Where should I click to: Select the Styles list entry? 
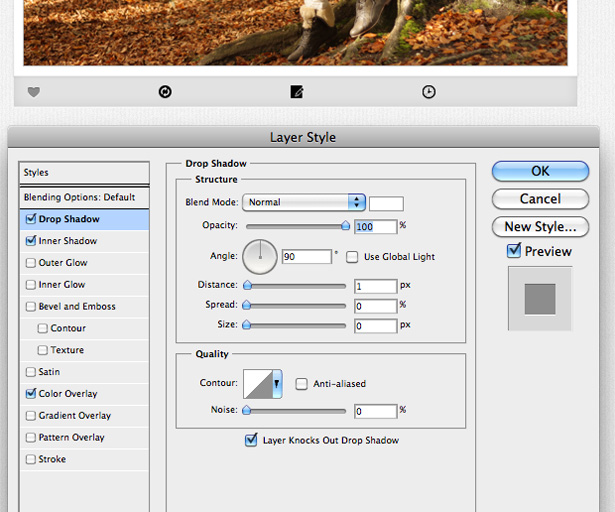(x=84, y=173)
